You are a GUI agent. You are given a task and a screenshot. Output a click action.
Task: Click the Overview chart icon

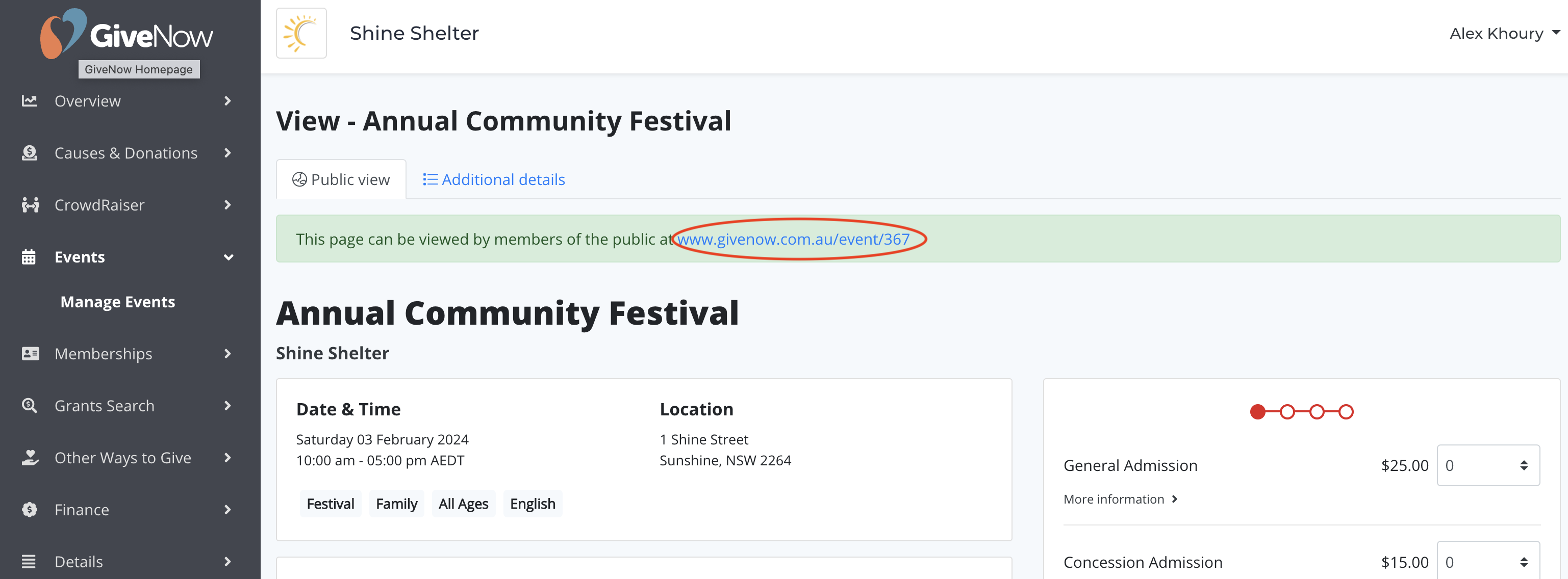tap(29, 101)
